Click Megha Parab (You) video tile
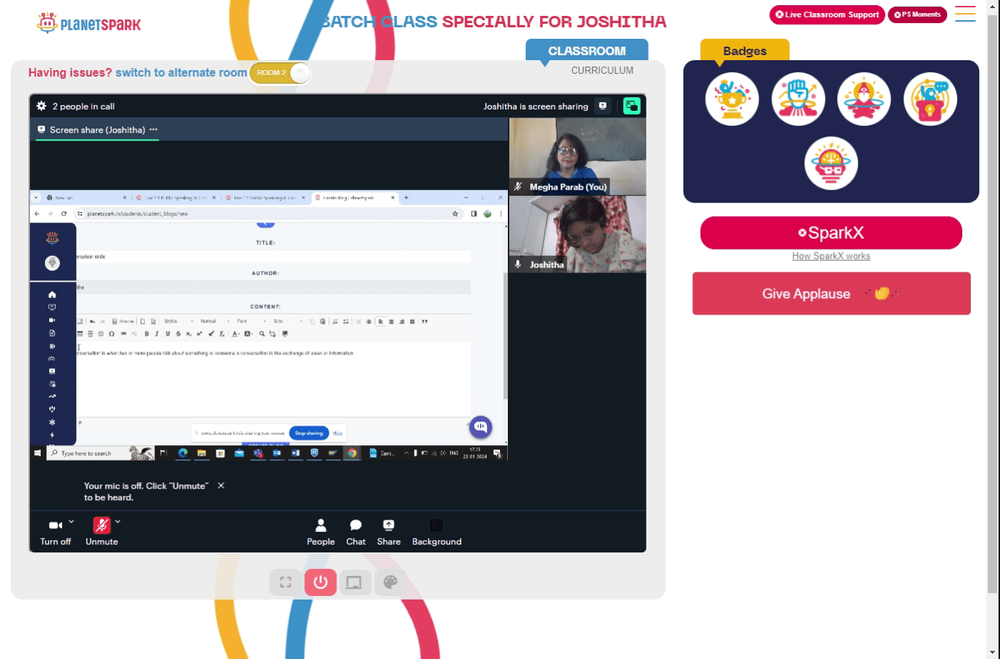 (x=577, y=156)
